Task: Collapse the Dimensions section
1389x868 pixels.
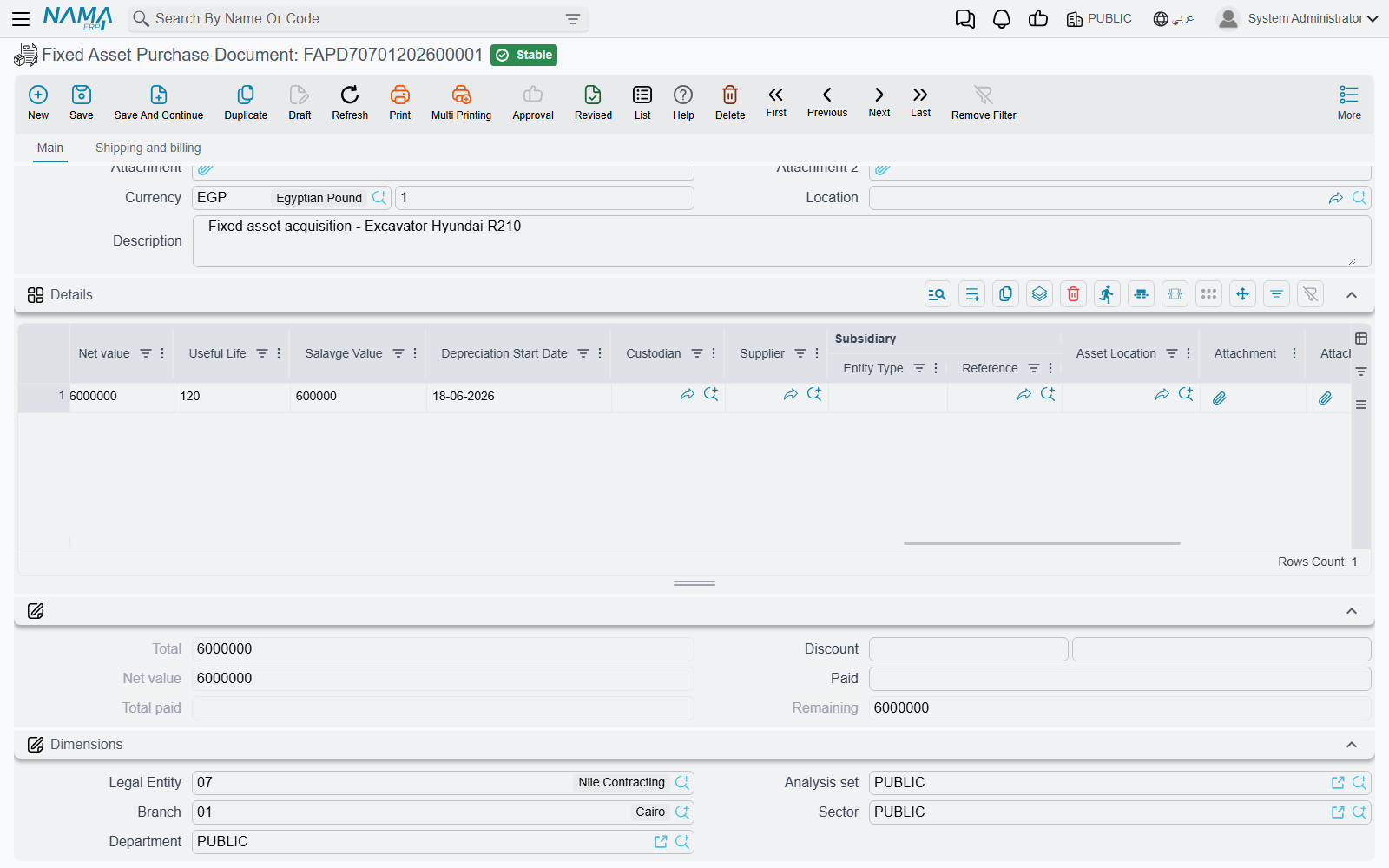Action: [x=1352, y=745]
